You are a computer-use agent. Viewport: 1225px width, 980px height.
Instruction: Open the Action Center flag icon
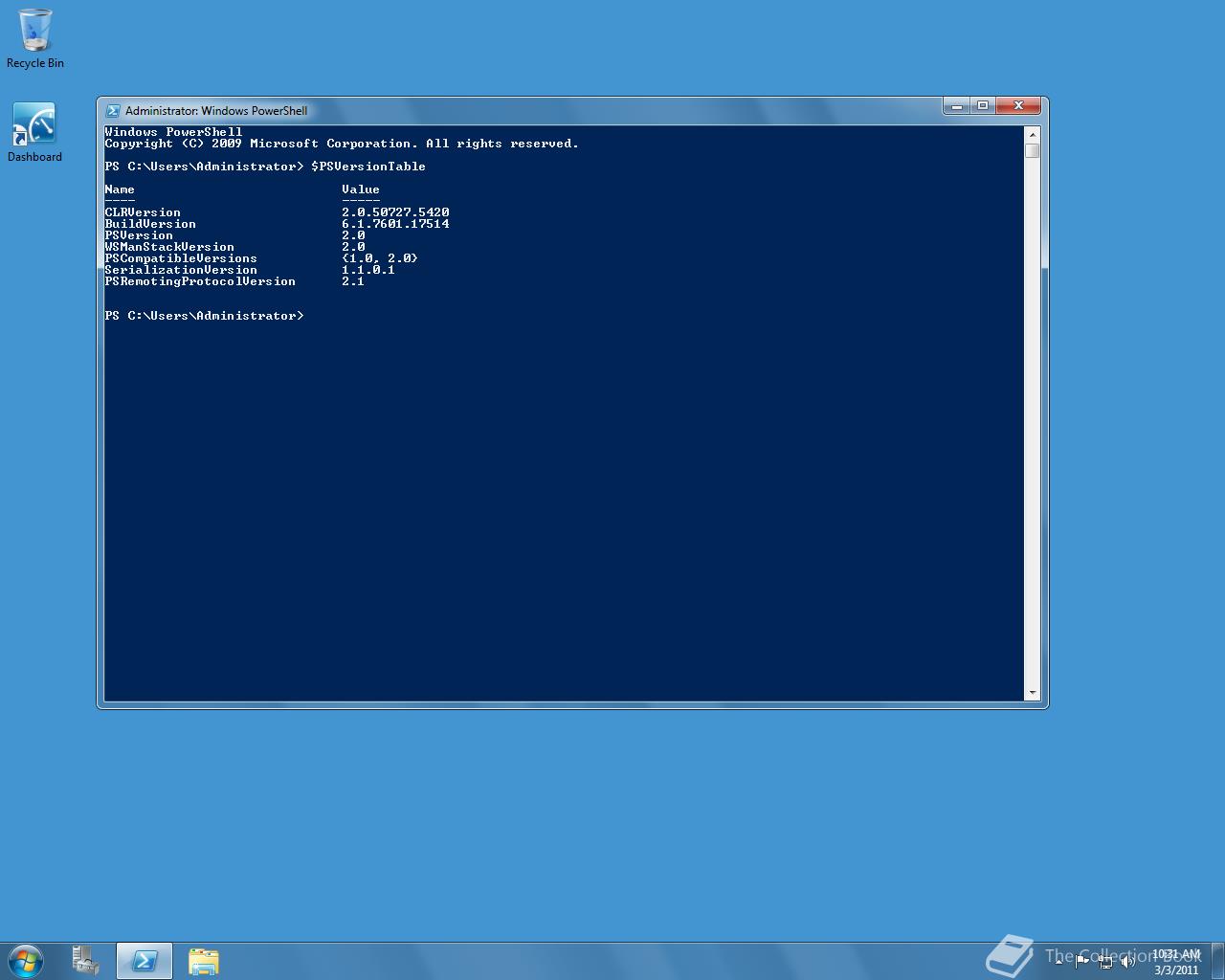click(x=1082, y=961)
